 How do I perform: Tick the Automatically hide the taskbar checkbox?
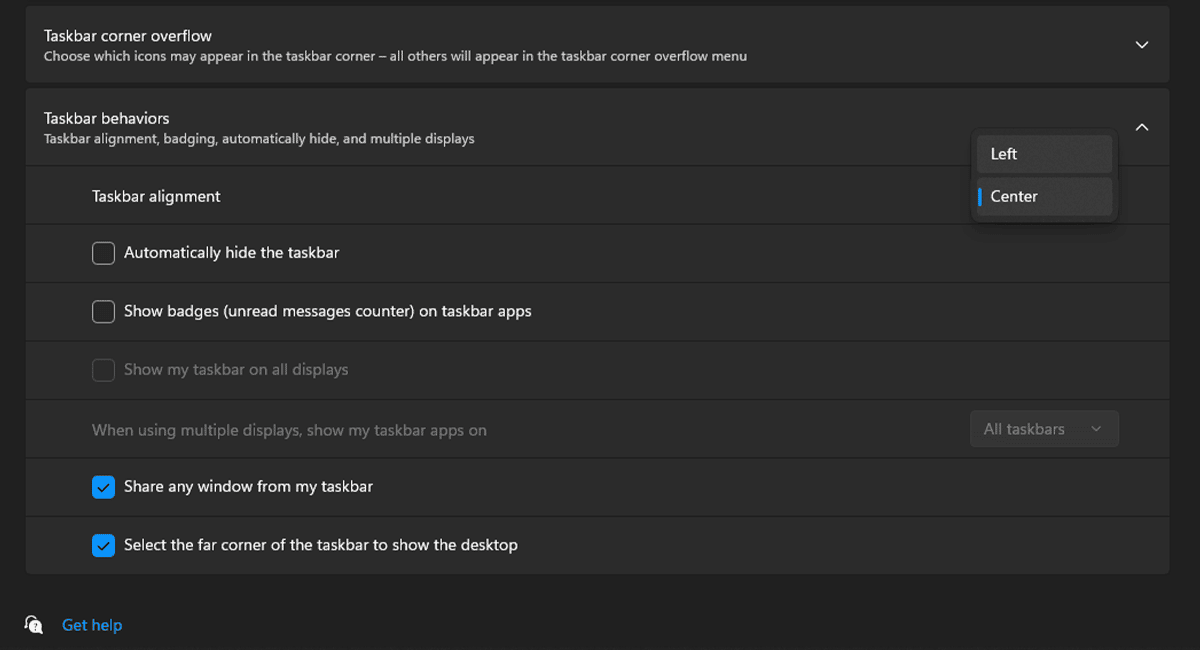pyautogui.click(x=103, y=253)
